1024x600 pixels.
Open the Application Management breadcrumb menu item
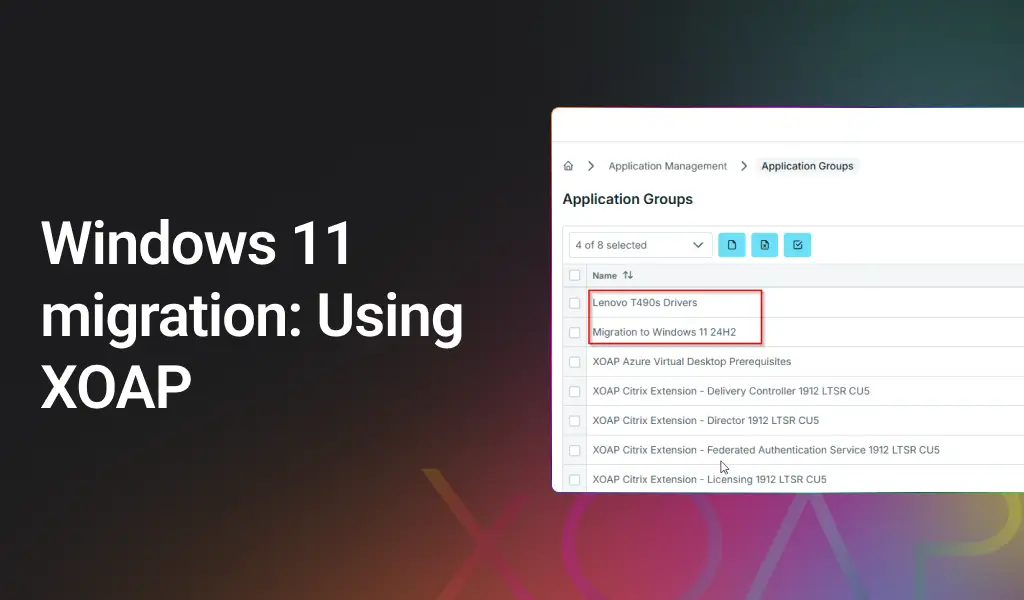point(667,166)
